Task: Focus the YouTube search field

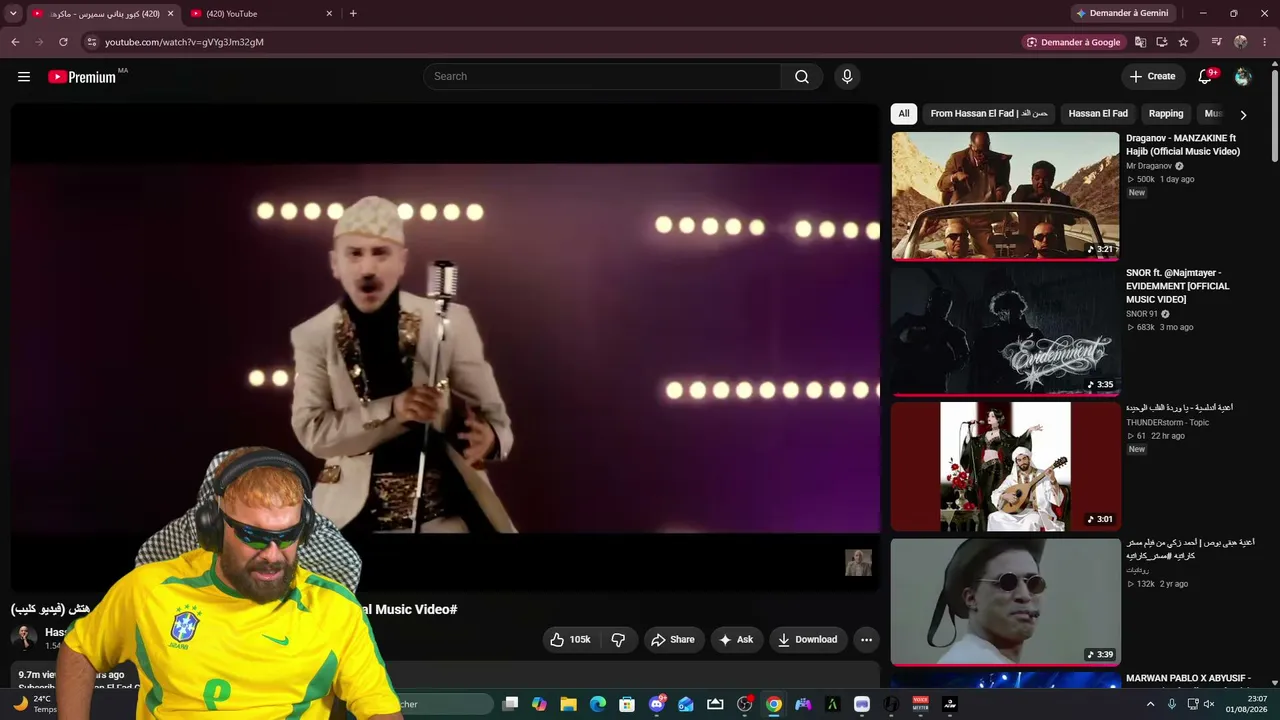Action: [x=603, y=77]
